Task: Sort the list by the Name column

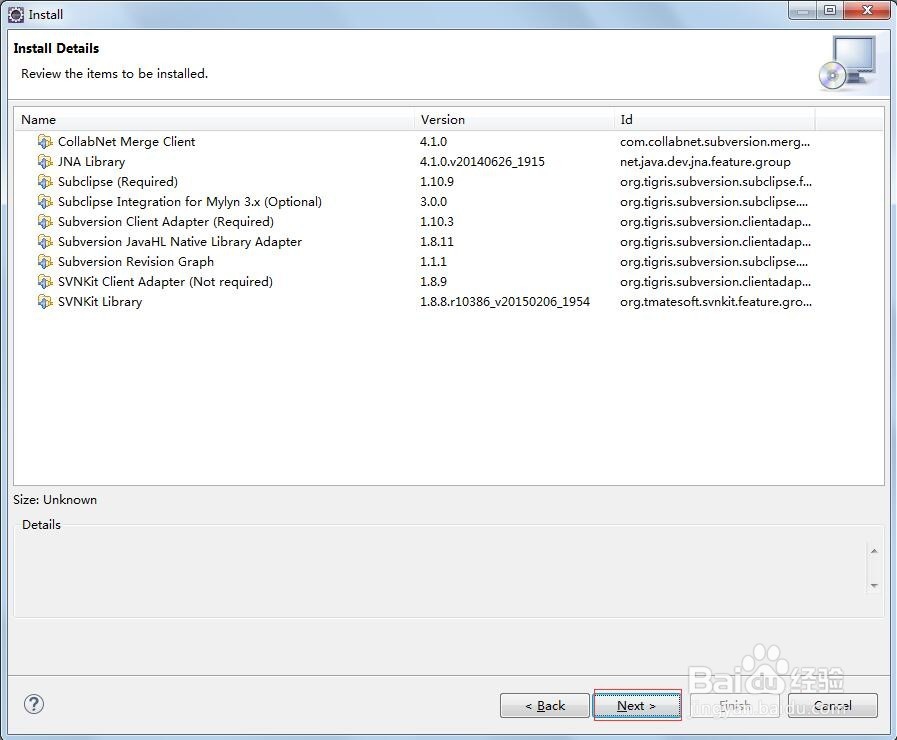Action: 214,120
